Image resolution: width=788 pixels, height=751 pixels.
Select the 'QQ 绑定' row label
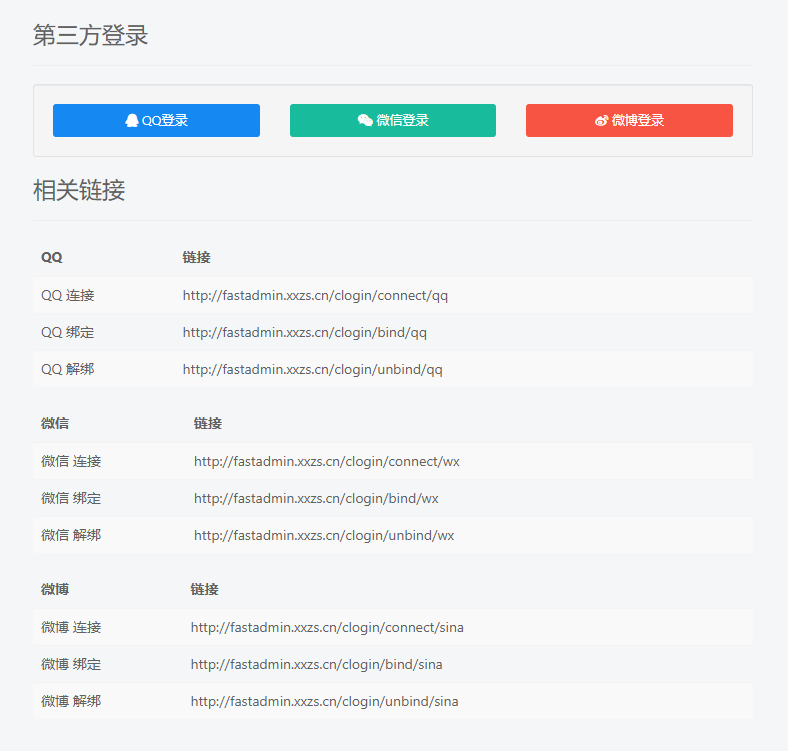(x=68, y=333)
